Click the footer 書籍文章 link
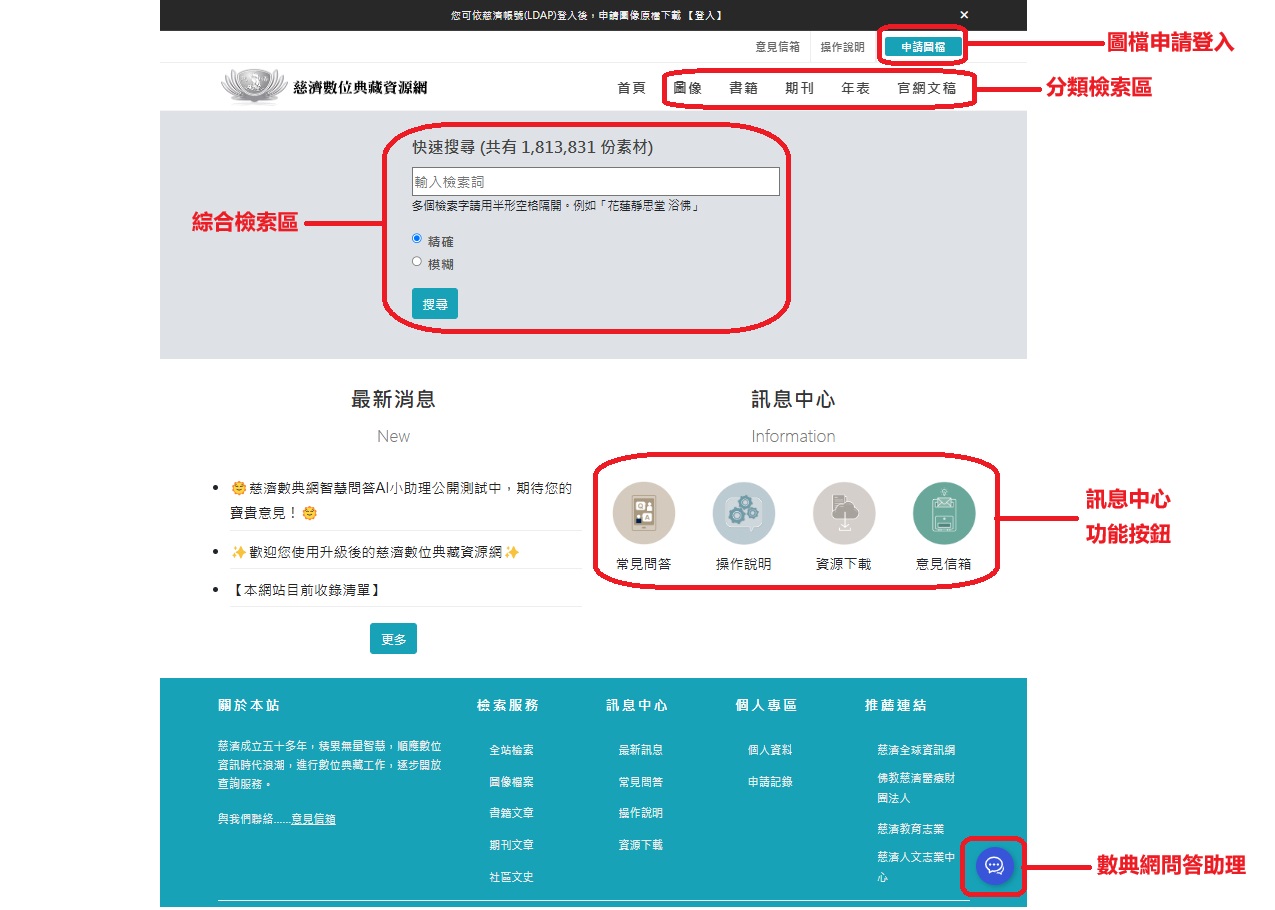The height and width of the screenshot is (910, 1275). (x=511, y=813)
